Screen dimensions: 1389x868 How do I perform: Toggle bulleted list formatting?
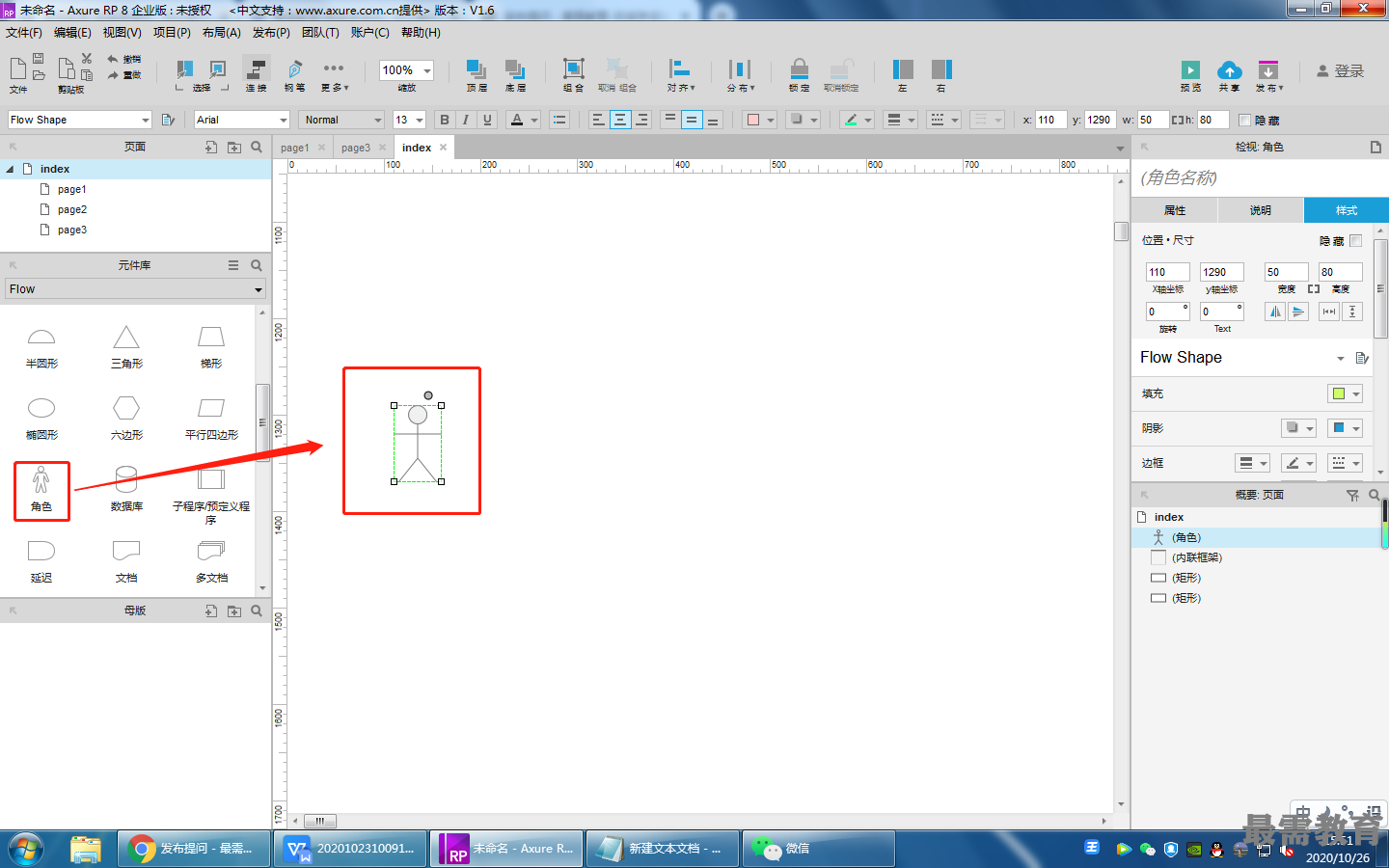[x=559, y=120]
